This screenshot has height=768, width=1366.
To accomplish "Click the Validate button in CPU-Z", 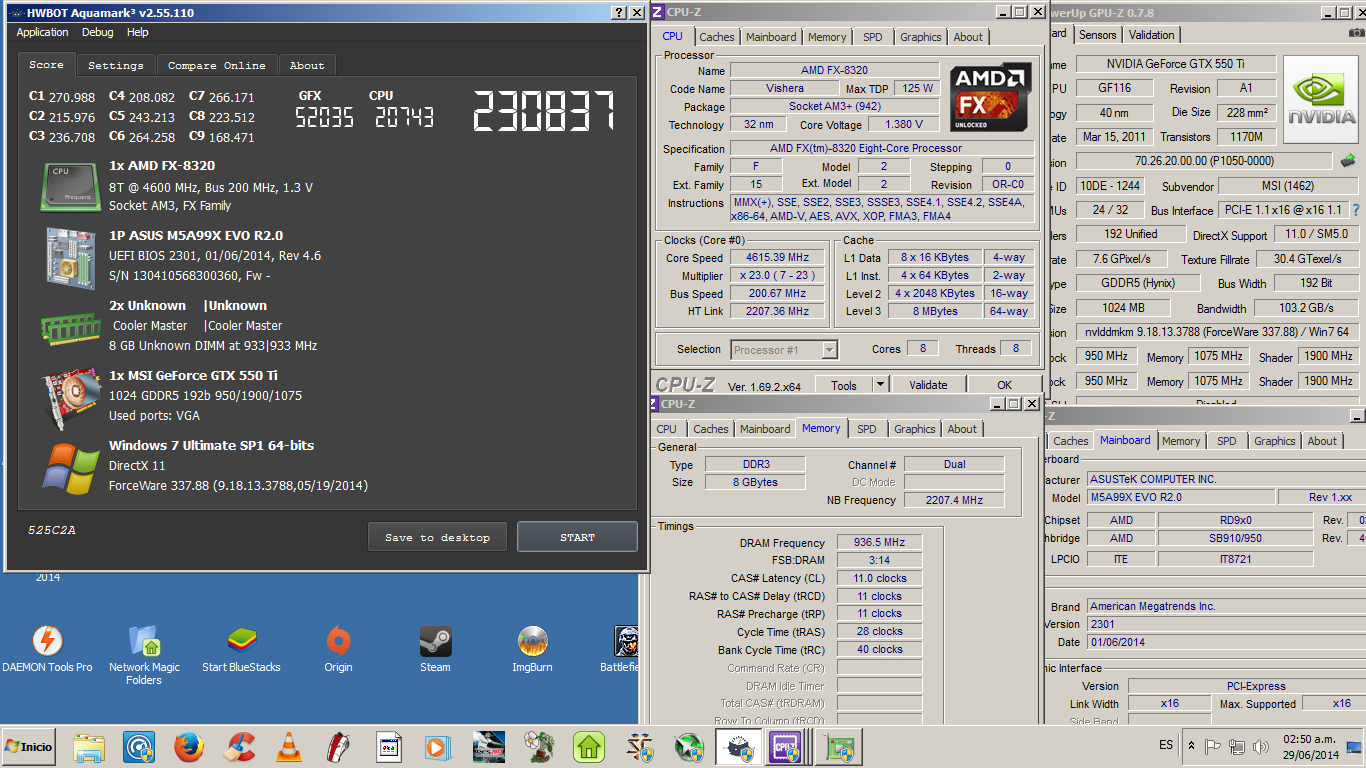I will click(x=928, y=385).
